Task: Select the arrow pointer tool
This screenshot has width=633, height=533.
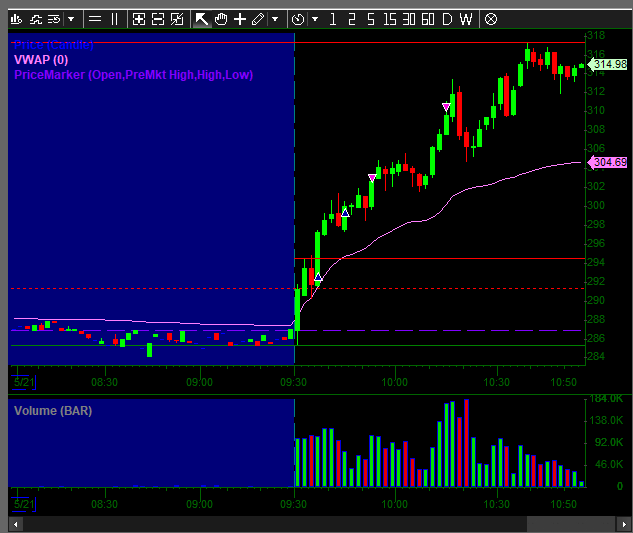Action: (x=201, y=19)
